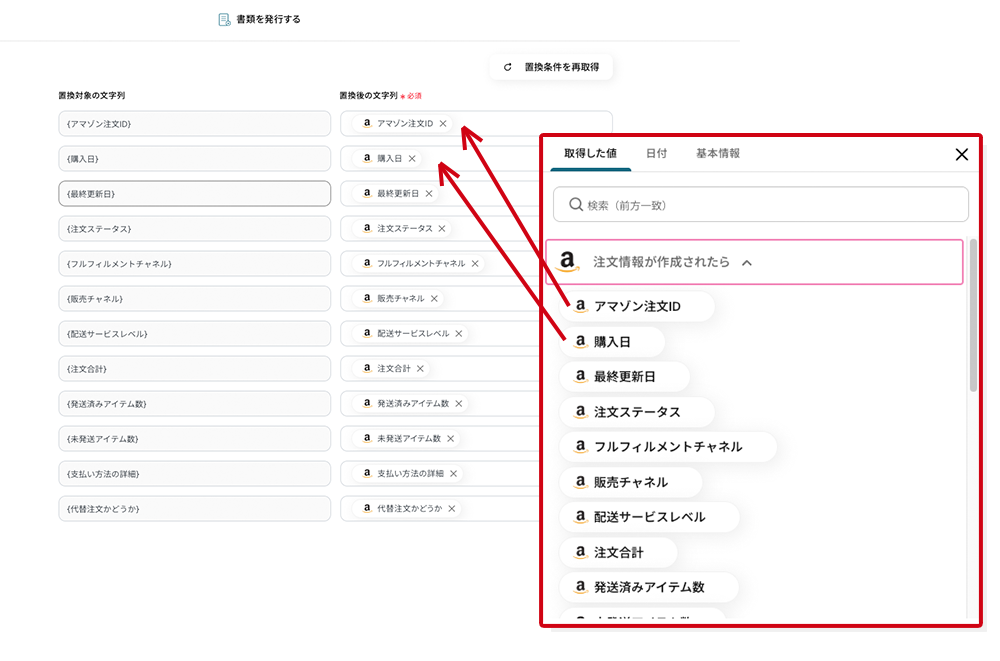The height and width of the screenshot is (661, 1000).
Task: Switch to the 日付 tab
Action: 656,154
